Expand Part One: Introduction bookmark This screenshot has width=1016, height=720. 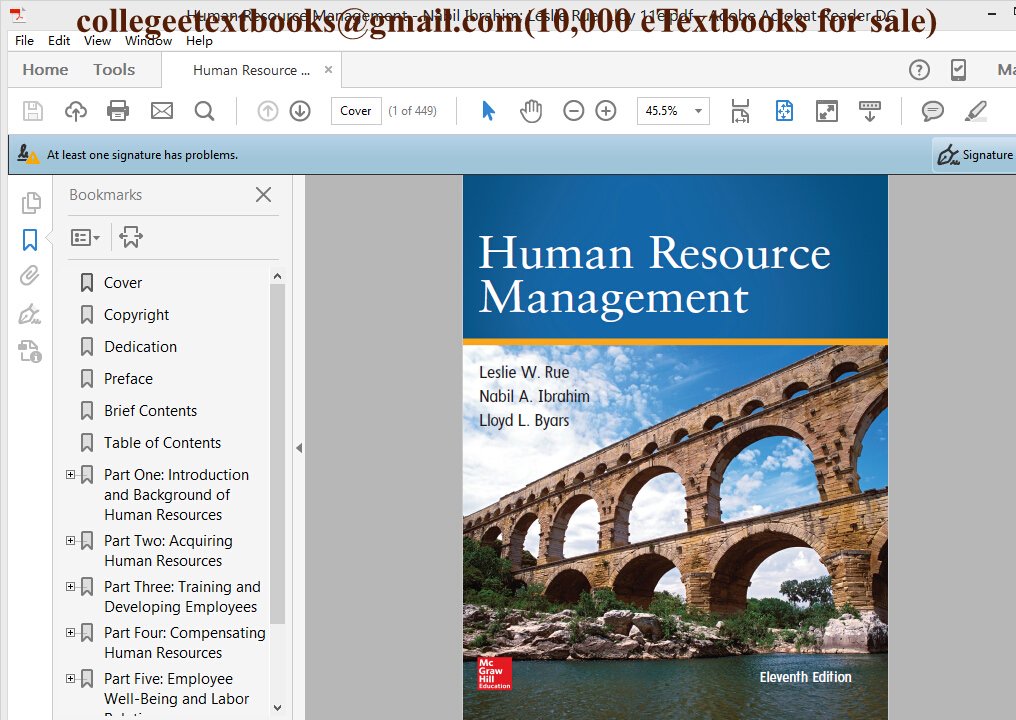[x=70, y=474]
